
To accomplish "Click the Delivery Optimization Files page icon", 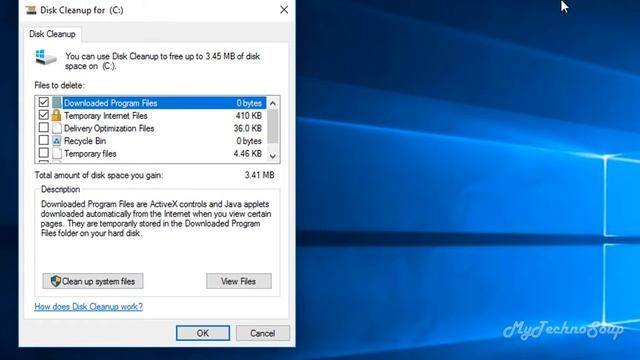I will (x=57, y=128).
